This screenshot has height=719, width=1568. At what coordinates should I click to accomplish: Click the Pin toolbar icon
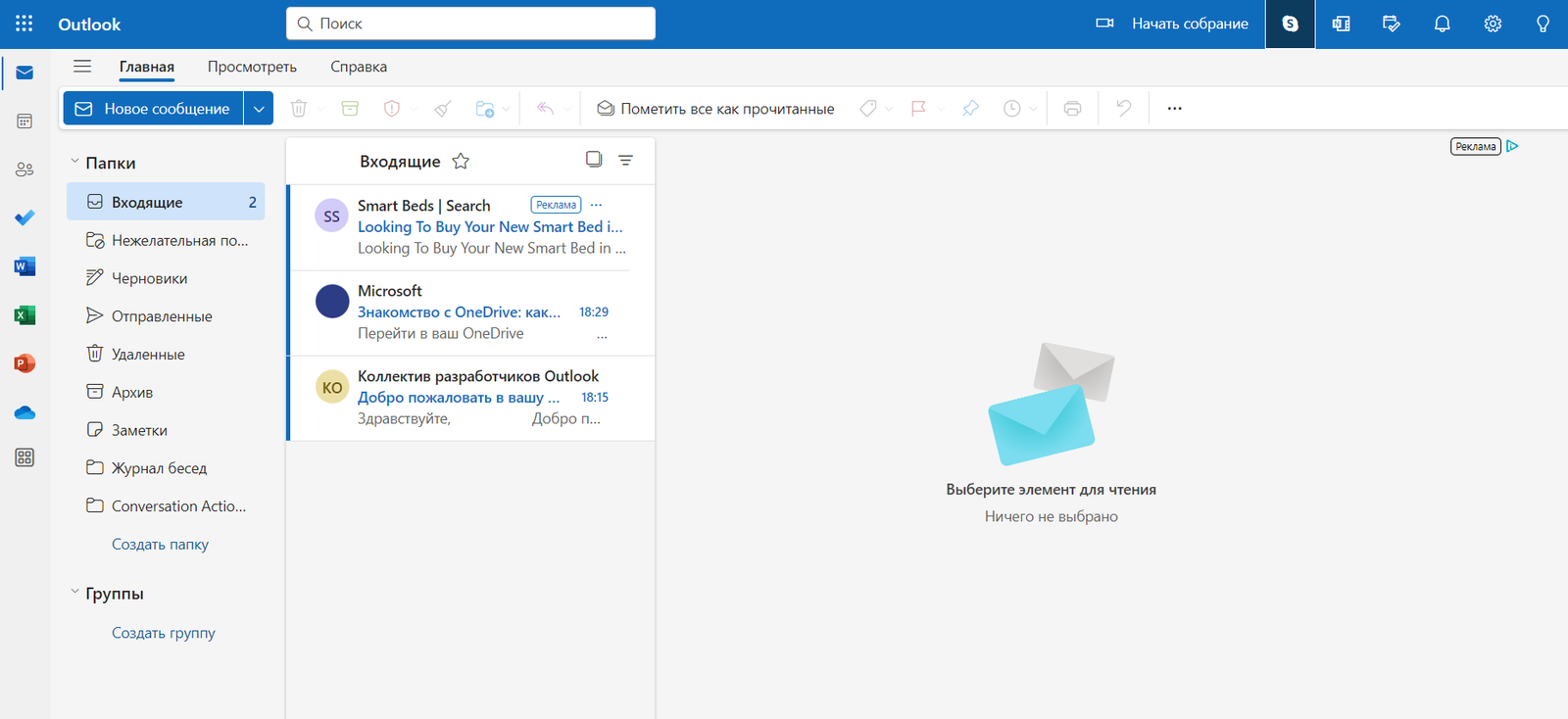(970, 109)
